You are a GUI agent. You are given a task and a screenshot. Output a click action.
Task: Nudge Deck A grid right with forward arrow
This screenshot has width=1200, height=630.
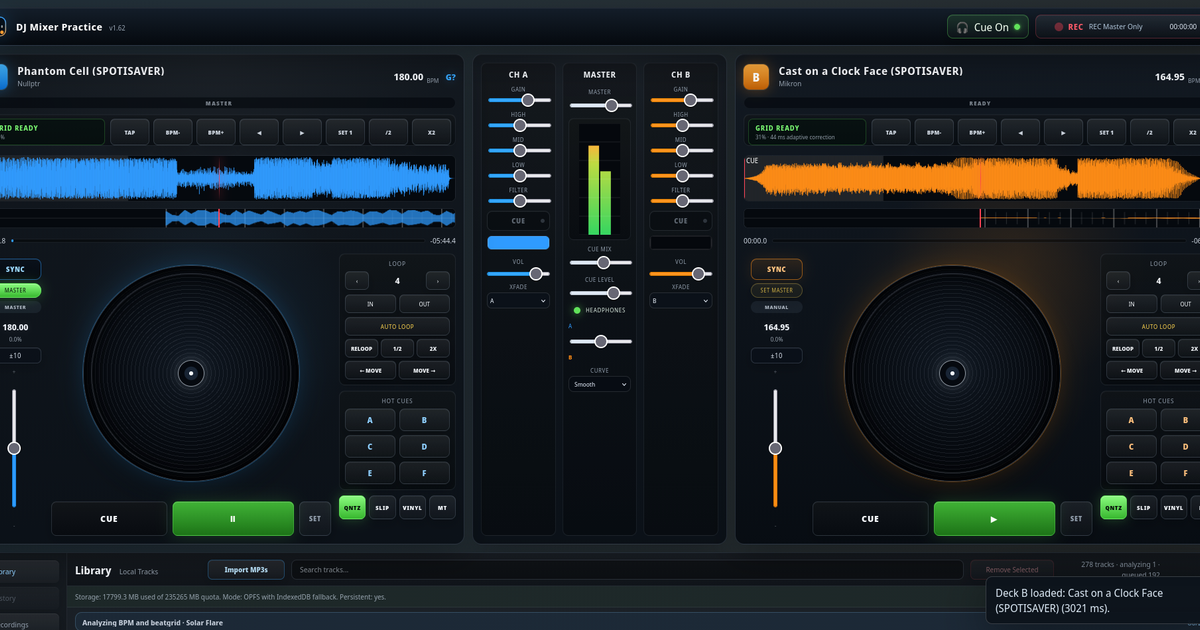(x=302, y=132)
